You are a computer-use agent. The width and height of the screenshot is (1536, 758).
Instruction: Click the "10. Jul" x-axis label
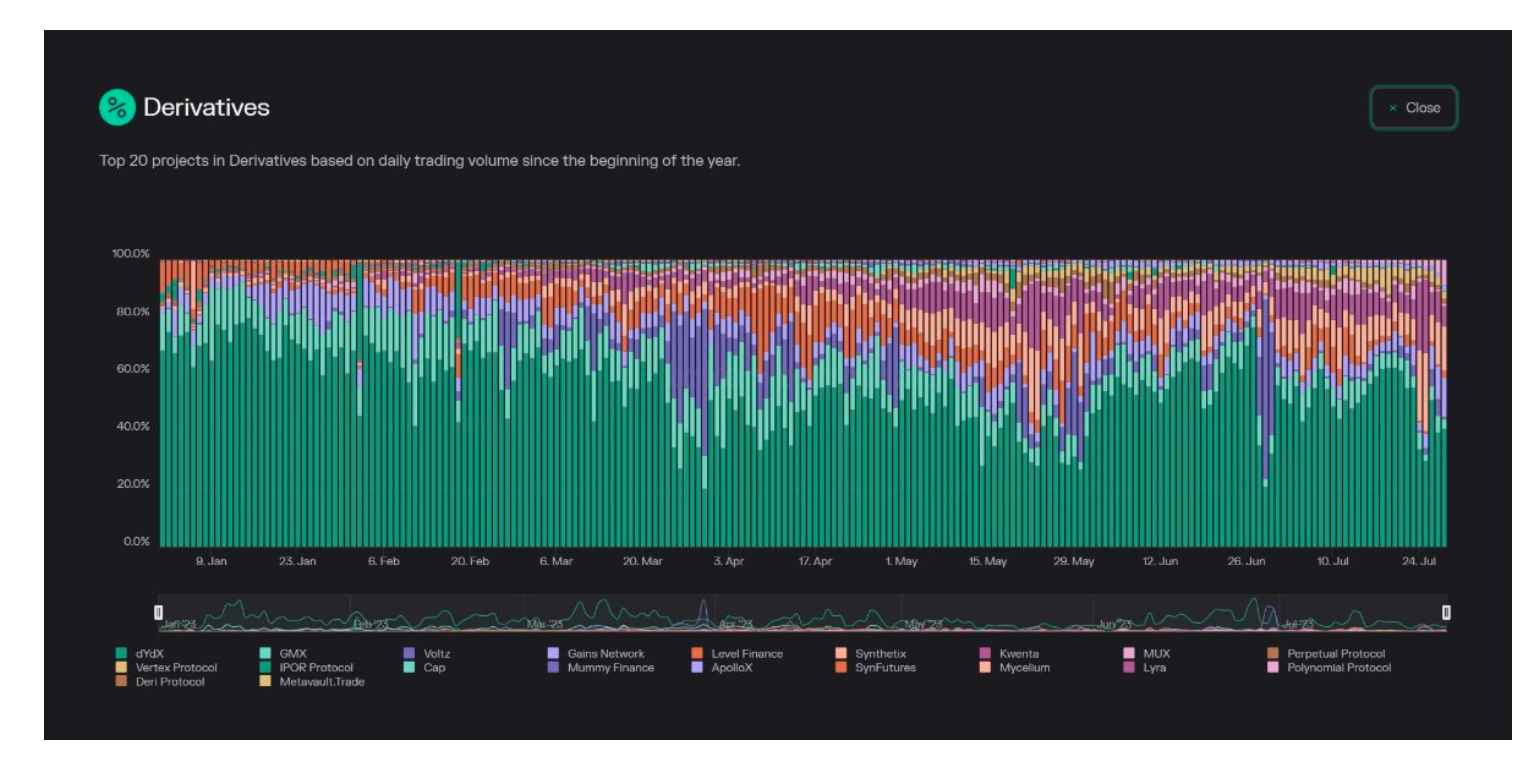point(1333,562)
